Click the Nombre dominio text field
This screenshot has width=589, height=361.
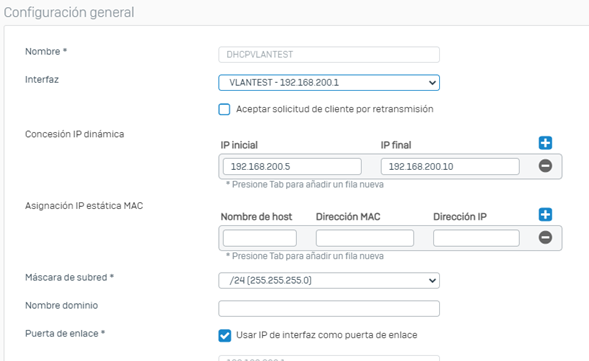329,308
